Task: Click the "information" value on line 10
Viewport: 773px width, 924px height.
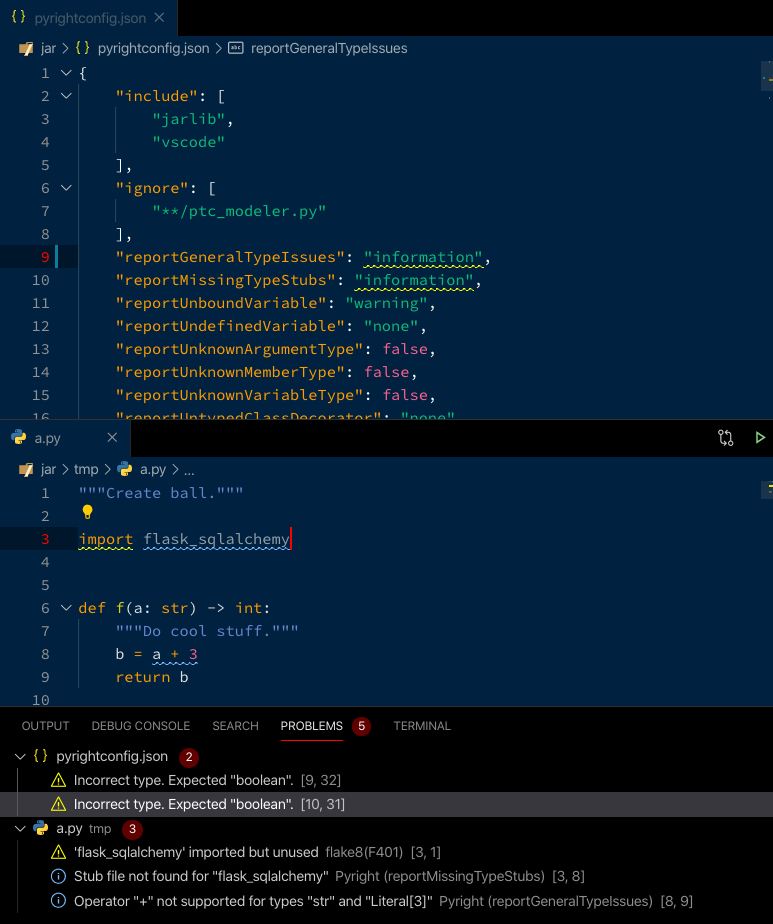Action: coord(414,280)
